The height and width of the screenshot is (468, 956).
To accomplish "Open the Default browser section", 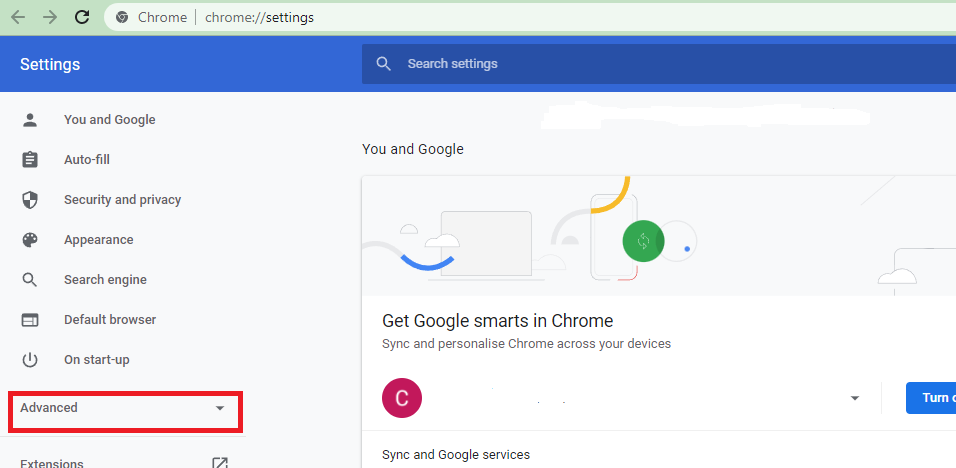I will 110,320.
